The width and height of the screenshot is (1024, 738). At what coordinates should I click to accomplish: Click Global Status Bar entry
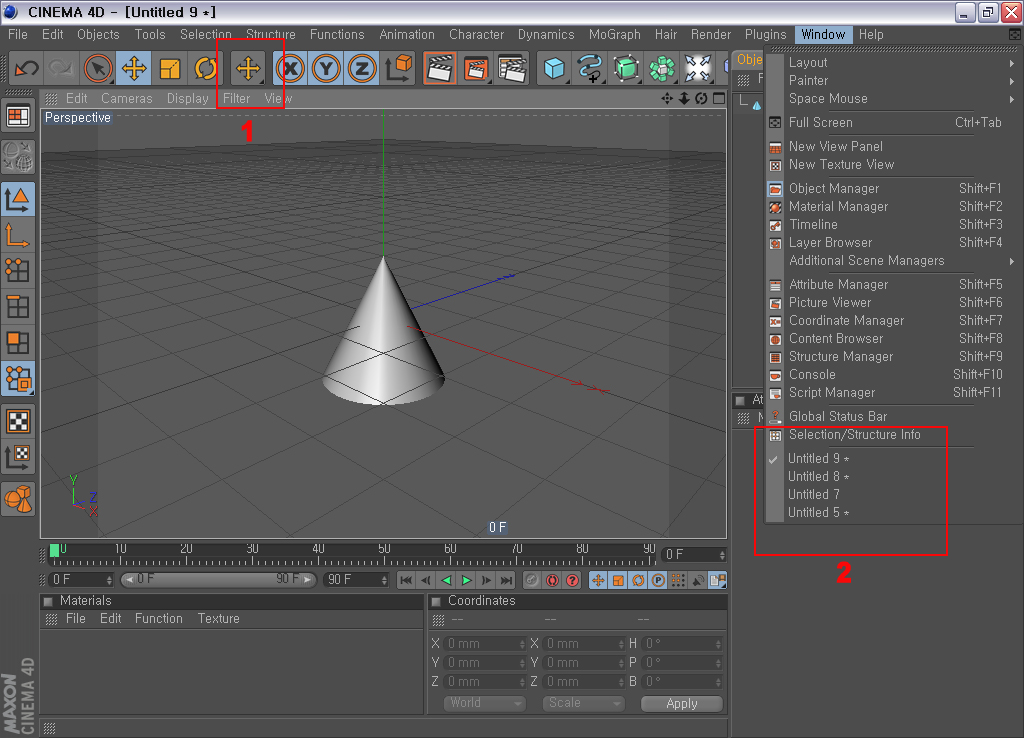[893, 417]
